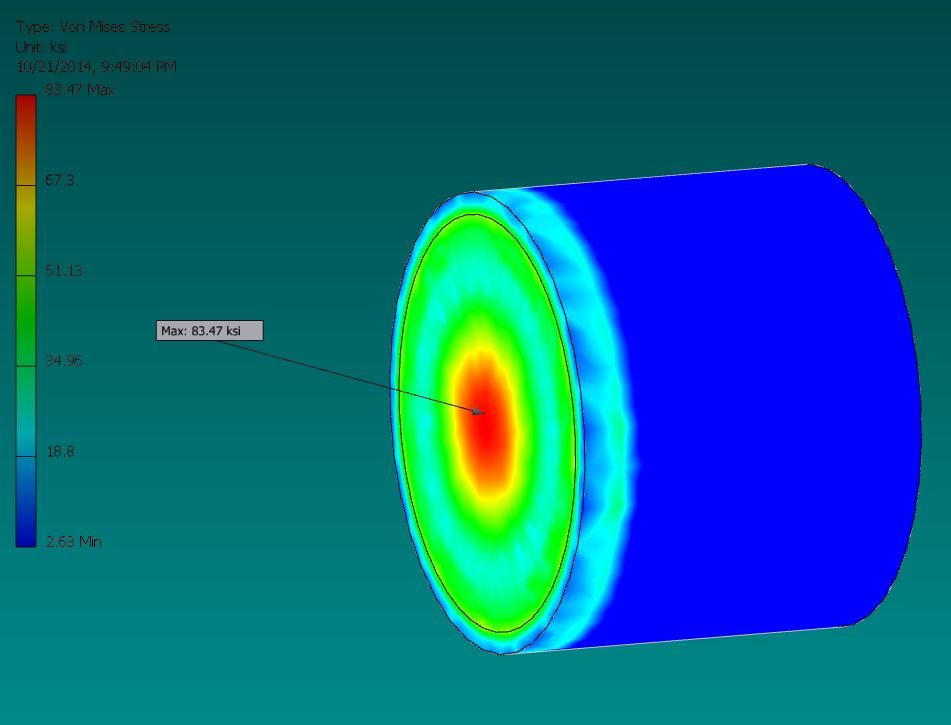Click the '2.63 Min' legend value
The height and width of the screenshot is (725, 951).
click(73, 542)
